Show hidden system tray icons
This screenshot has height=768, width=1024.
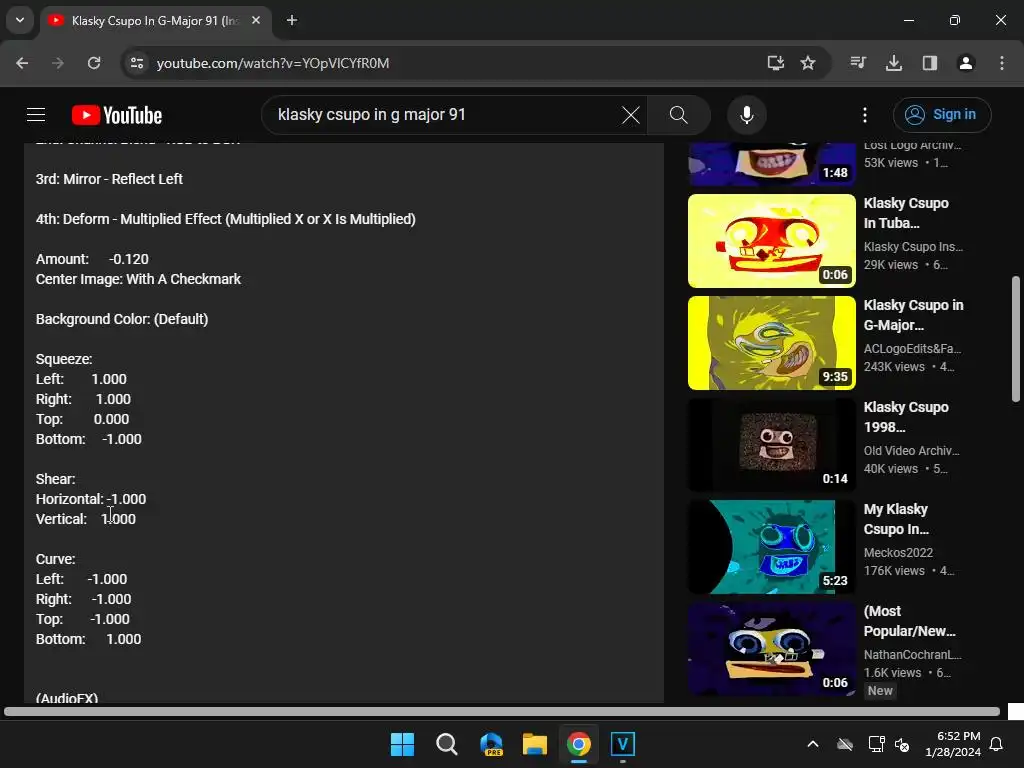pyautogui.click(x=813, y=744)
